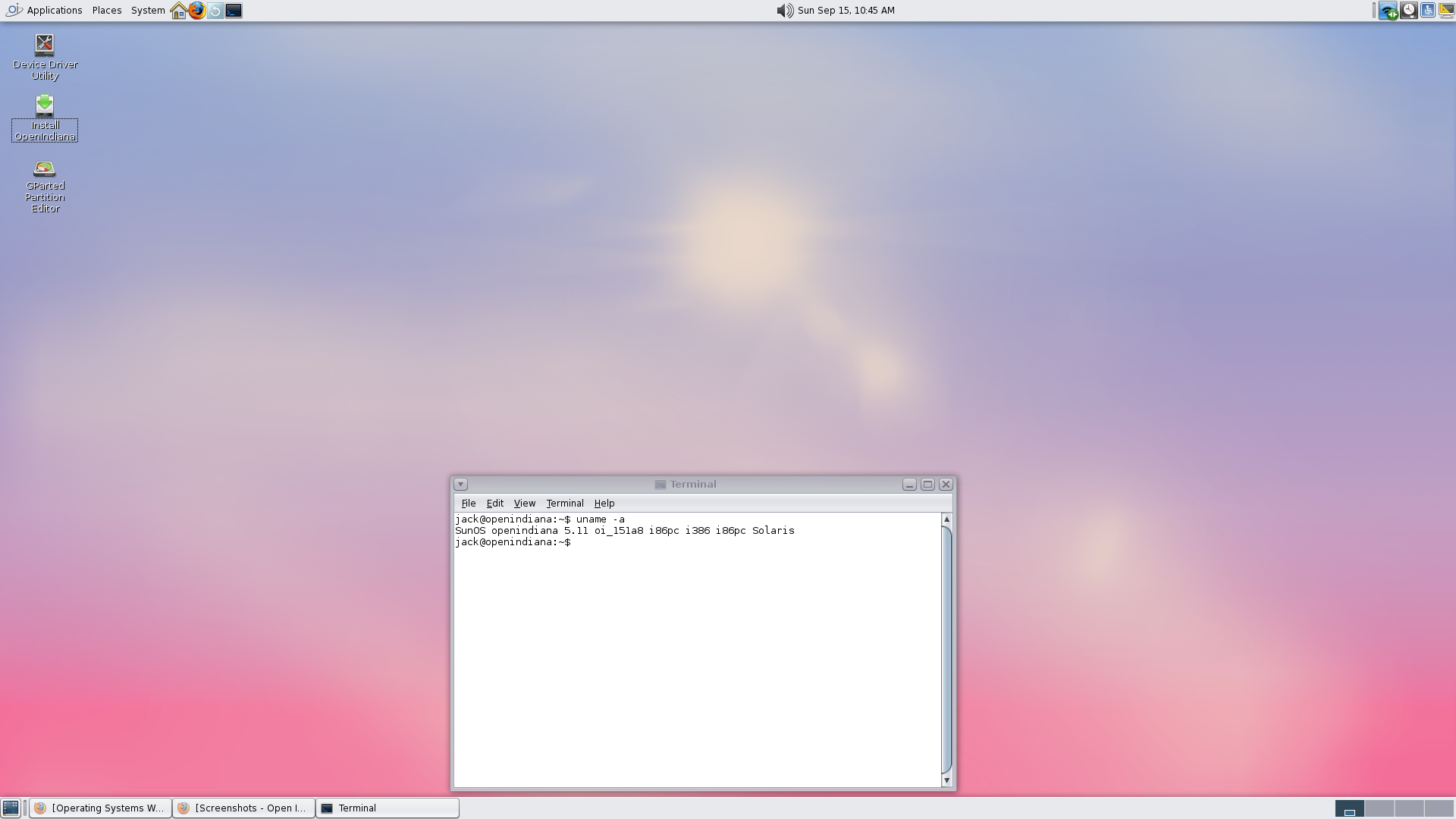Click the top panel notification area handle
Viewport: 1456px width, 819px height.
click(1374, 11)
